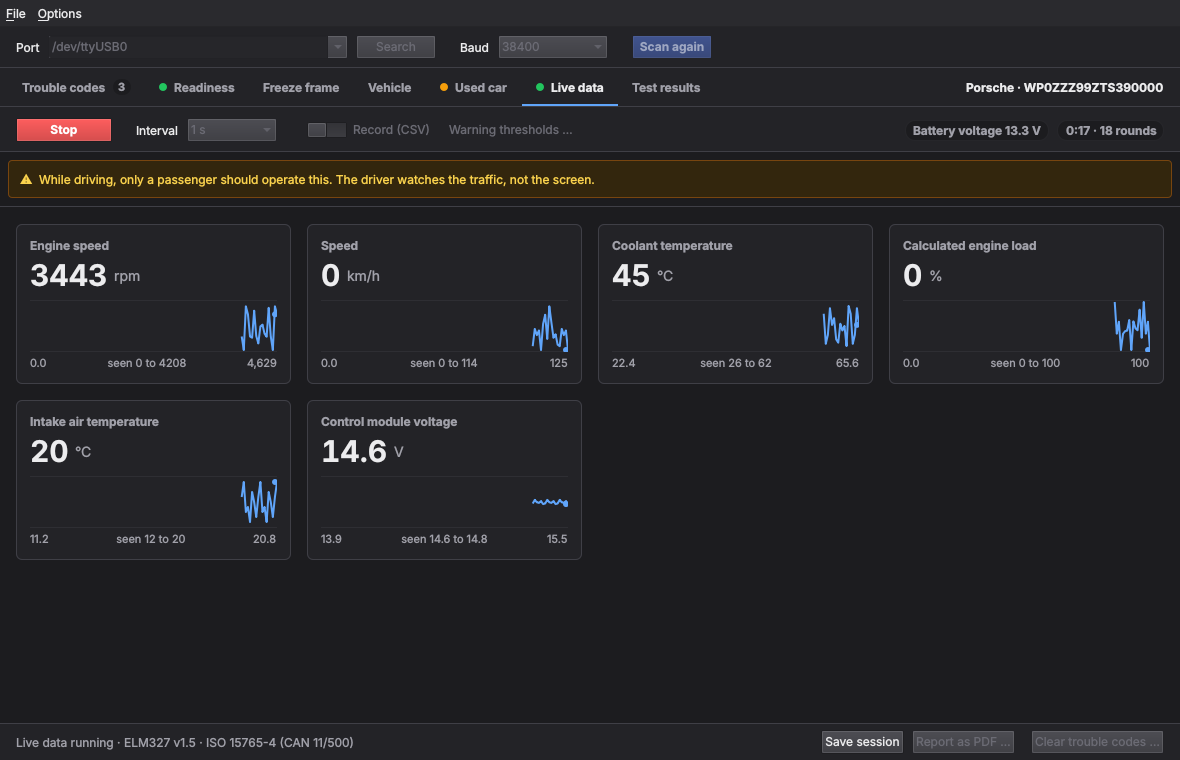Viewport: 1180px width, 760px height.
Task: Click the Control module voltage sparkline chart
Action: coord(445,503)
